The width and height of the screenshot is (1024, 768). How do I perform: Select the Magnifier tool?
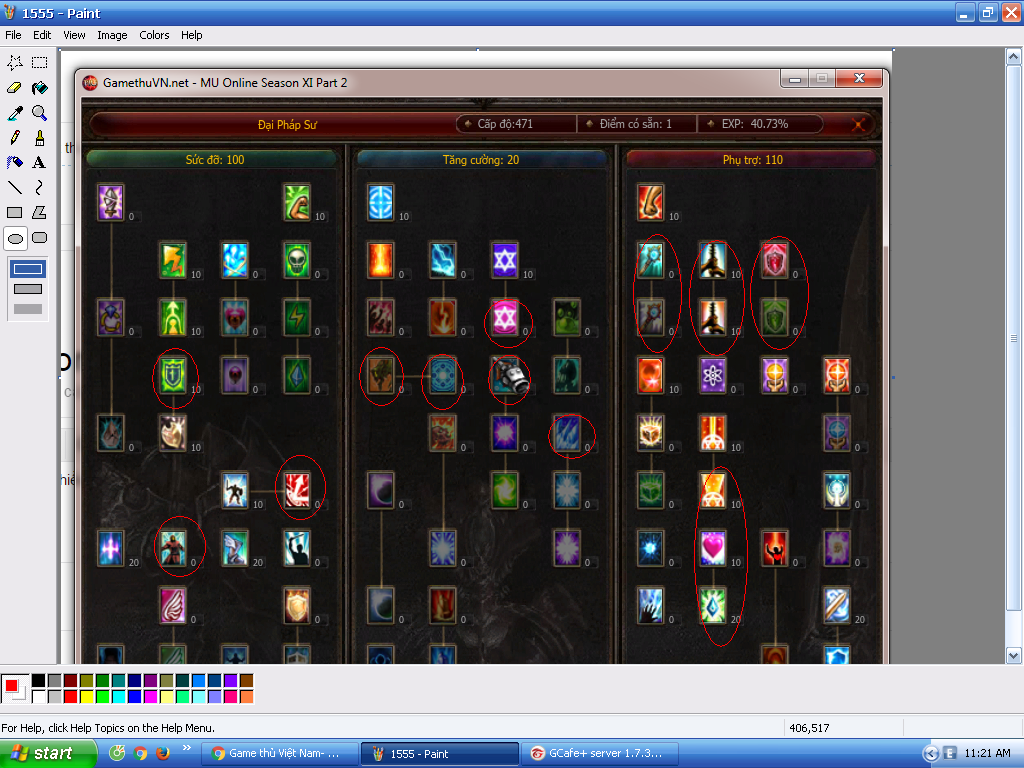coord(40,113)
